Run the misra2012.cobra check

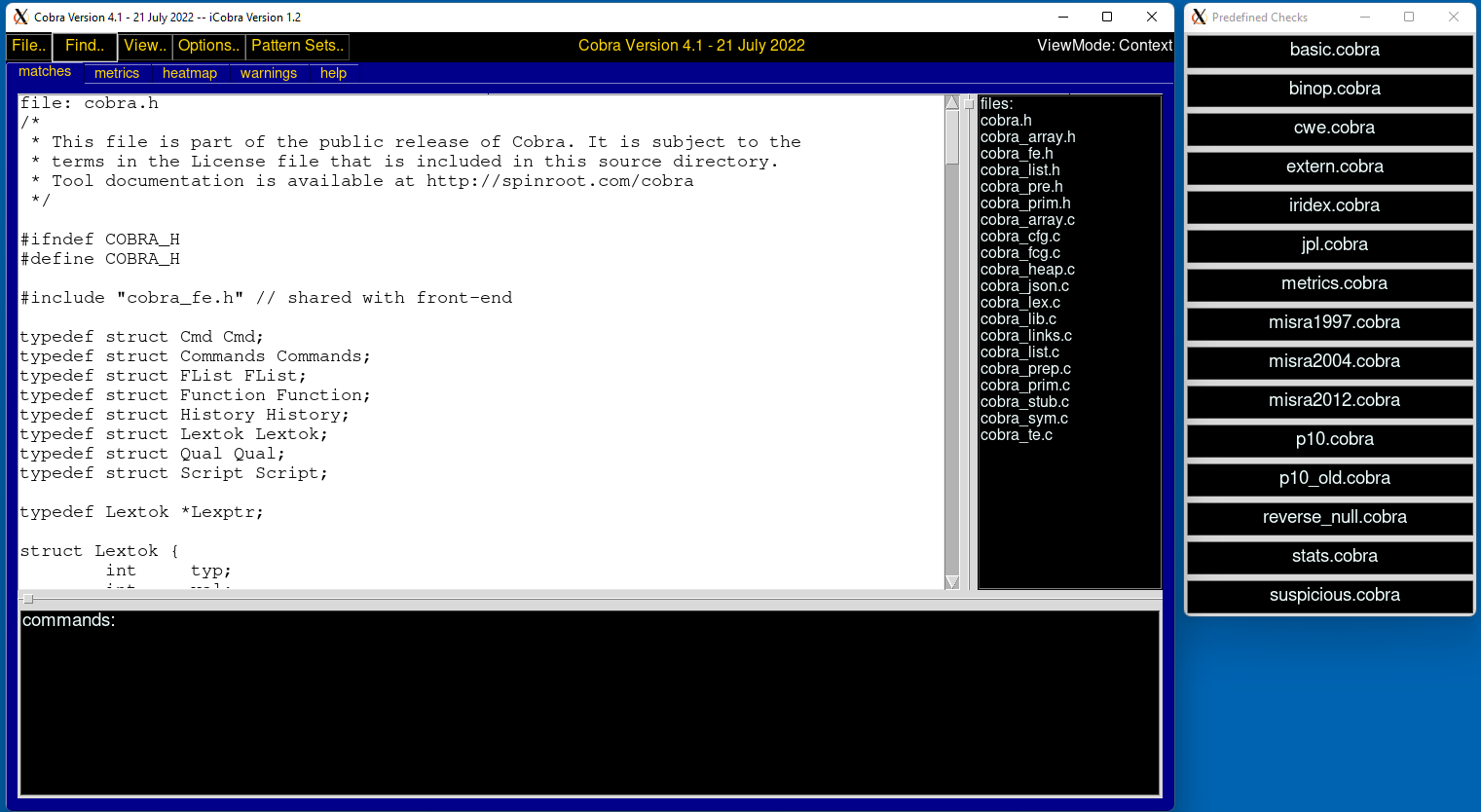1333,401
